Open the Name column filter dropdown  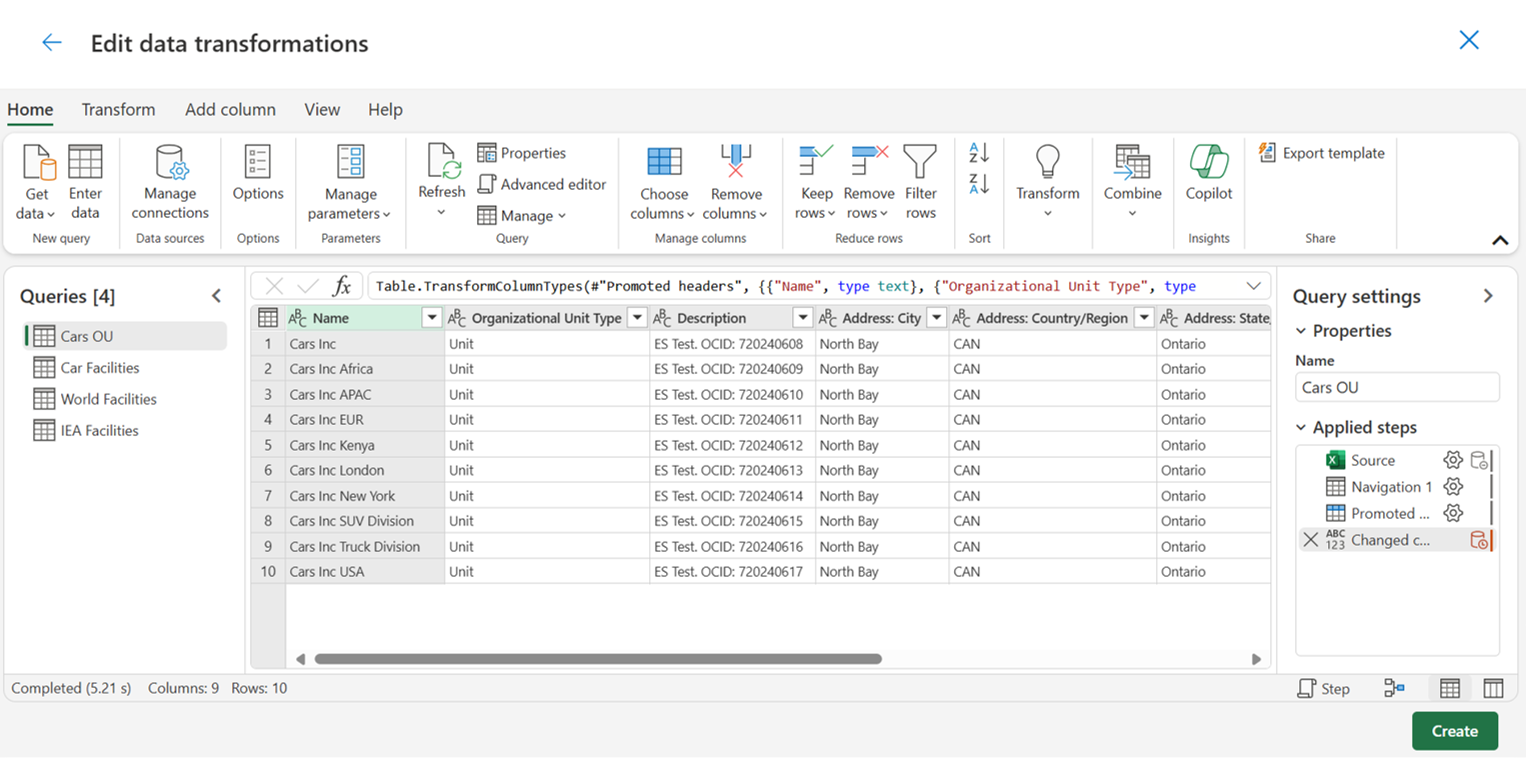pos(431,318)
